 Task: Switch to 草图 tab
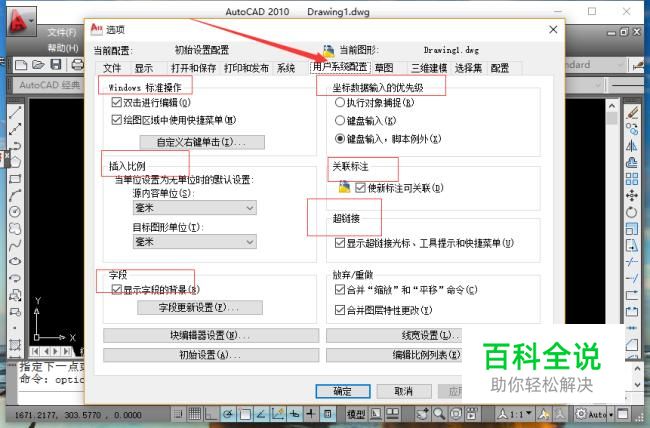tap(384, 68)
